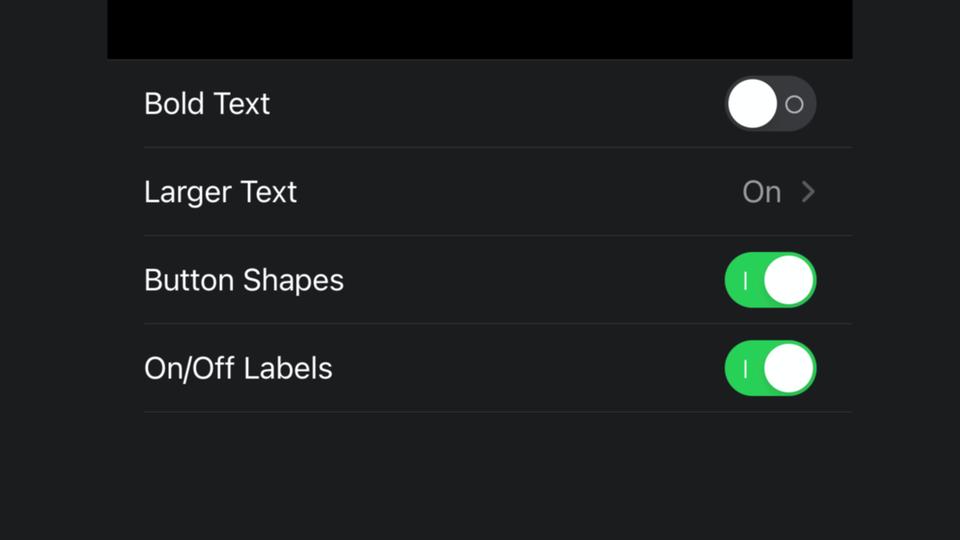The width and height of the screenshot is (960, 540).
Task: Tap the white knob of On/Off Labels switch
Action: [x=789, y=368]
